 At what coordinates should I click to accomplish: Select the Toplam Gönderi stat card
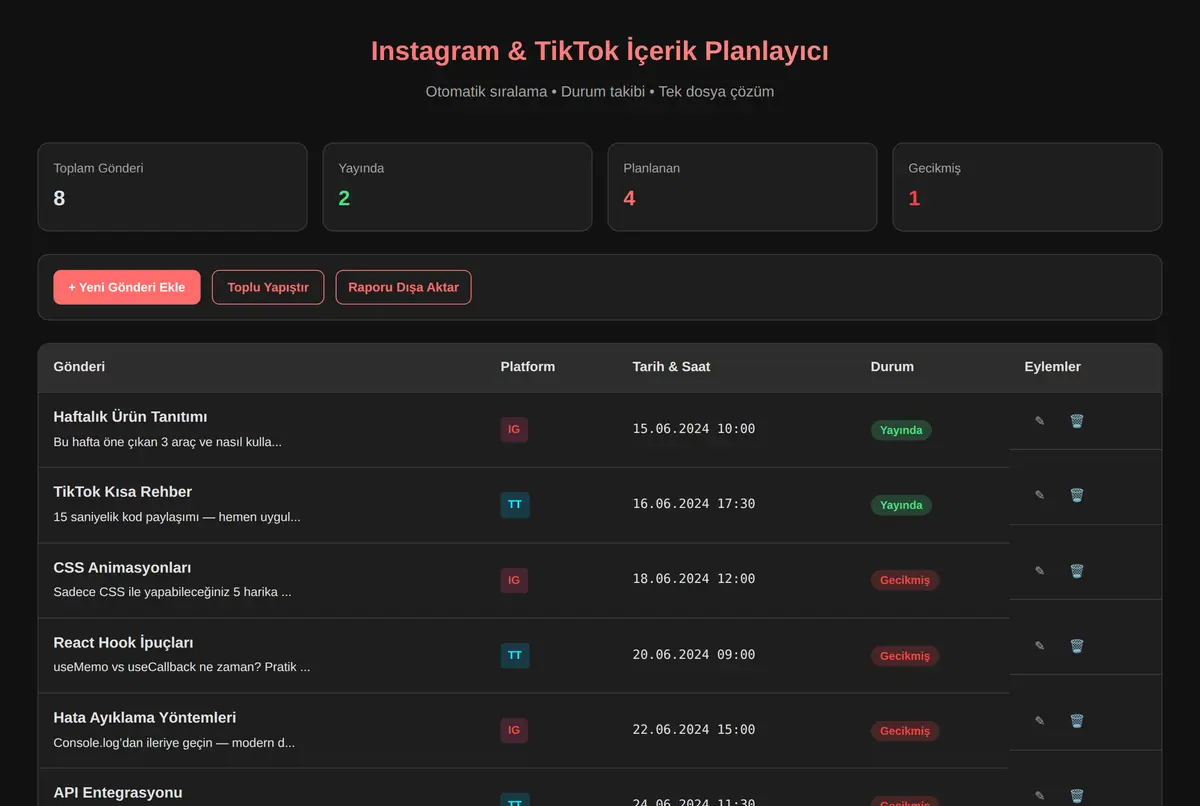pos(173,187)
